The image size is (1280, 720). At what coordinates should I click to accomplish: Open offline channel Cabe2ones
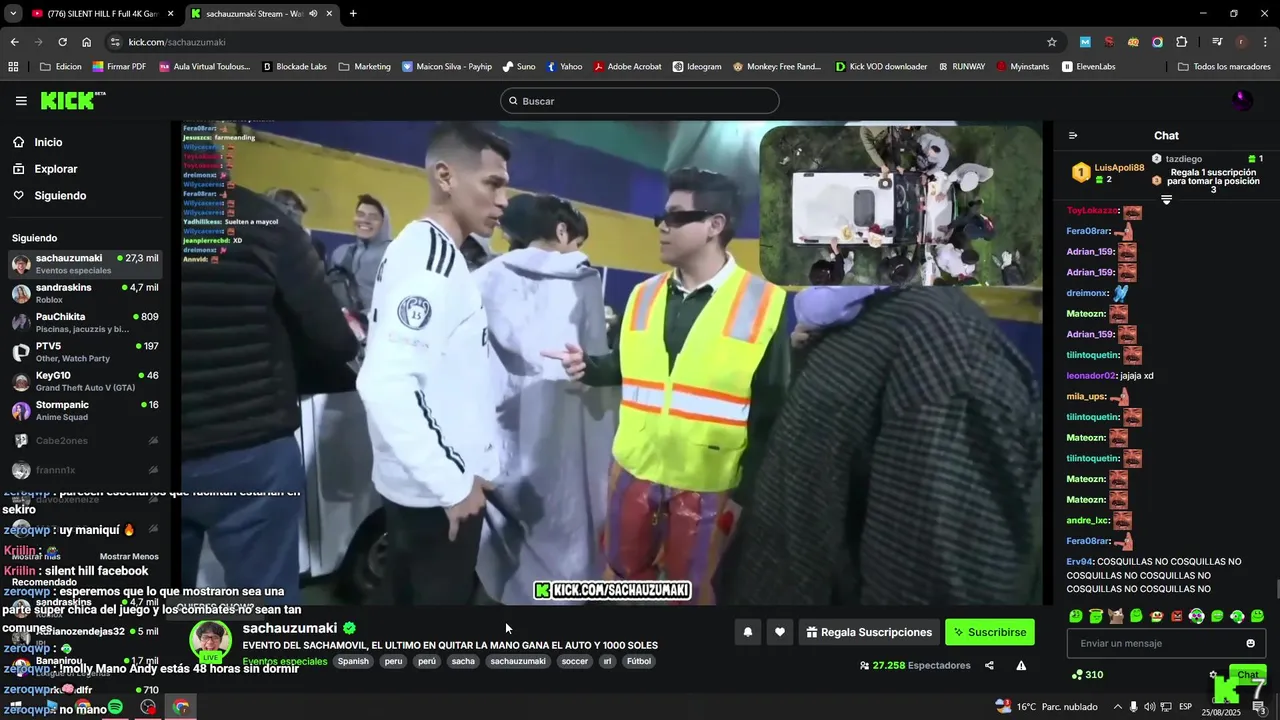point(85,440)
